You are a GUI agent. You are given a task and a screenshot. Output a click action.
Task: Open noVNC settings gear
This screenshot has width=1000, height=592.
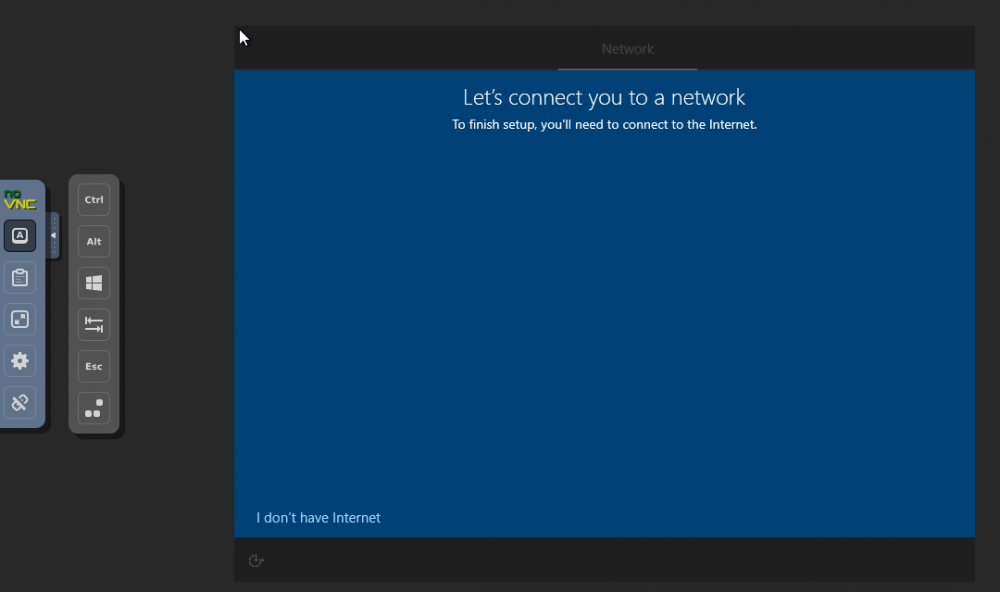pos(20,361)
